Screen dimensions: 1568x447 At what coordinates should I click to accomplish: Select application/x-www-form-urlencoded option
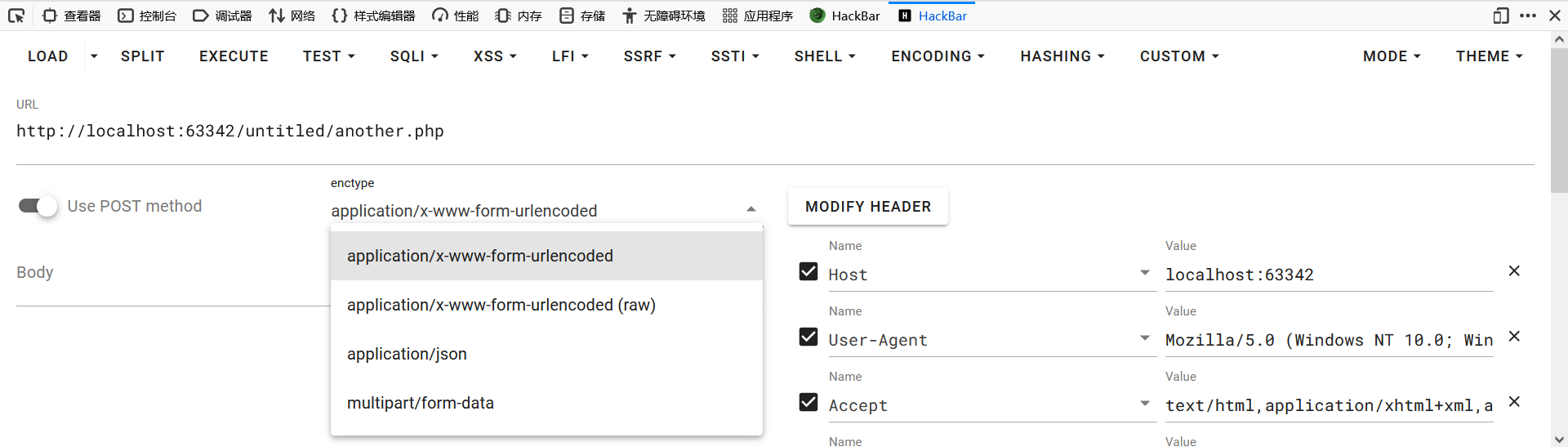546,256
